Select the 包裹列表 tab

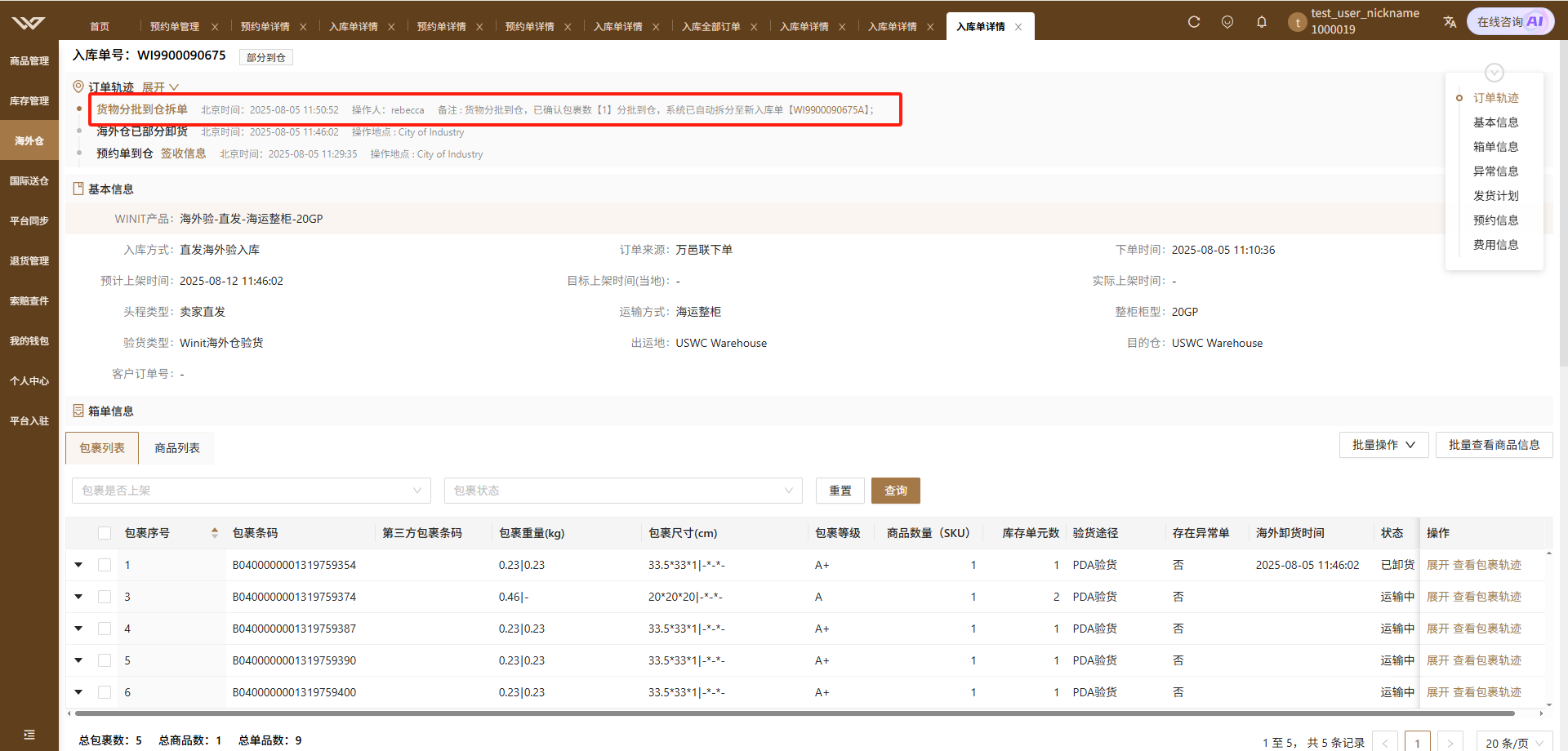point(102,448)
